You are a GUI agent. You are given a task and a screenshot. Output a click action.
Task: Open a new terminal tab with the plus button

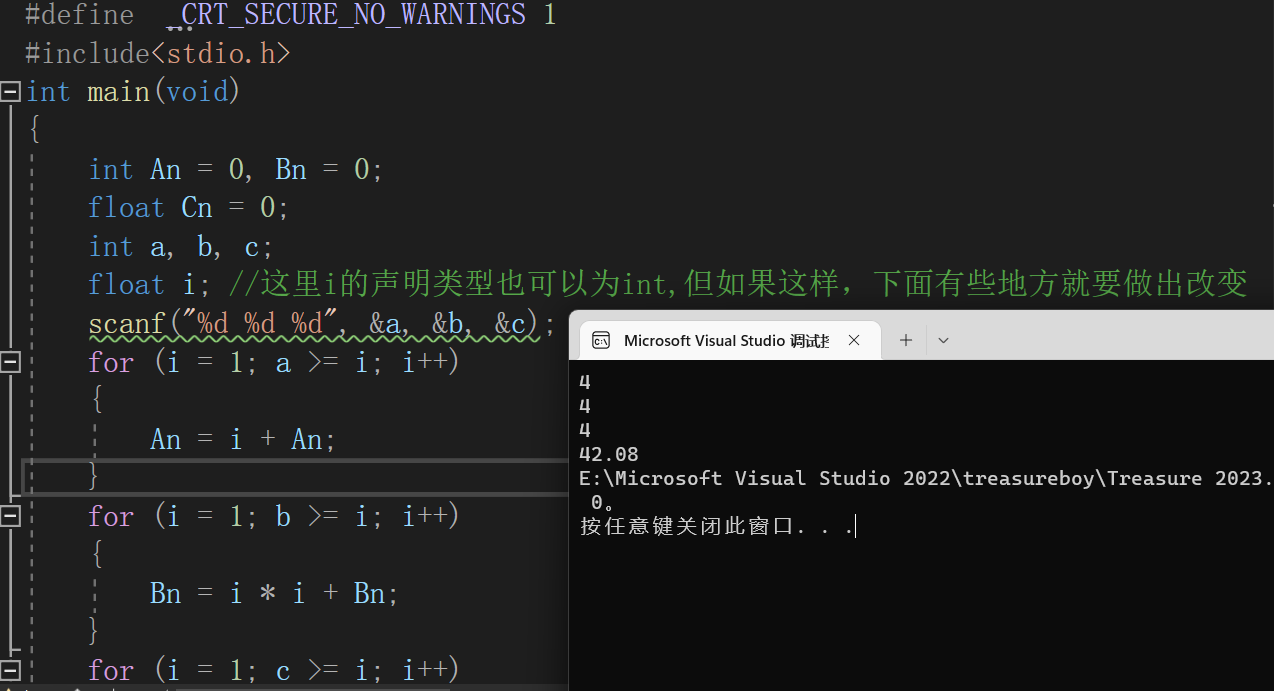coord(905,340)
